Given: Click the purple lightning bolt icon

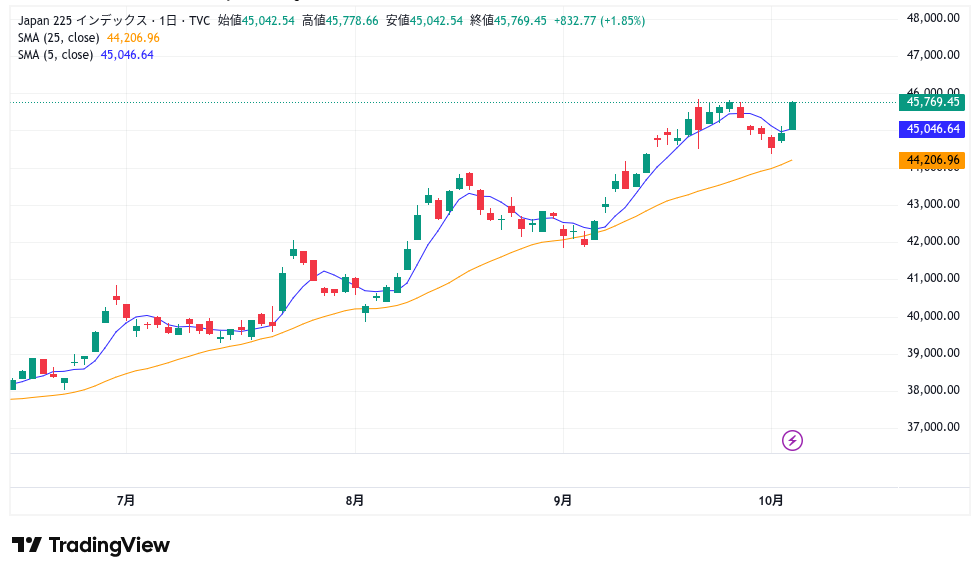Looking at the screenshot, I should click(x=792, y=440).
